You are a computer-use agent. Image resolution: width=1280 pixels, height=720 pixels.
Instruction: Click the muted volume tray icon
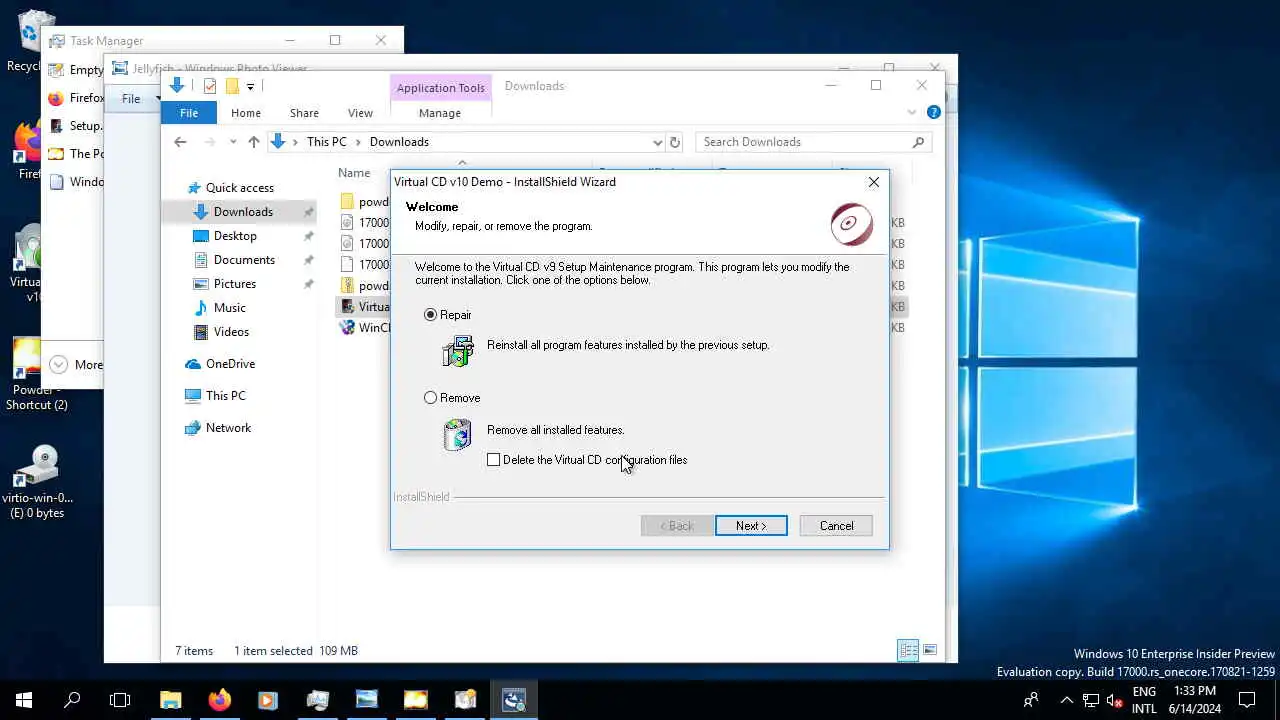pyautogui.click(x=1115, y=700)
